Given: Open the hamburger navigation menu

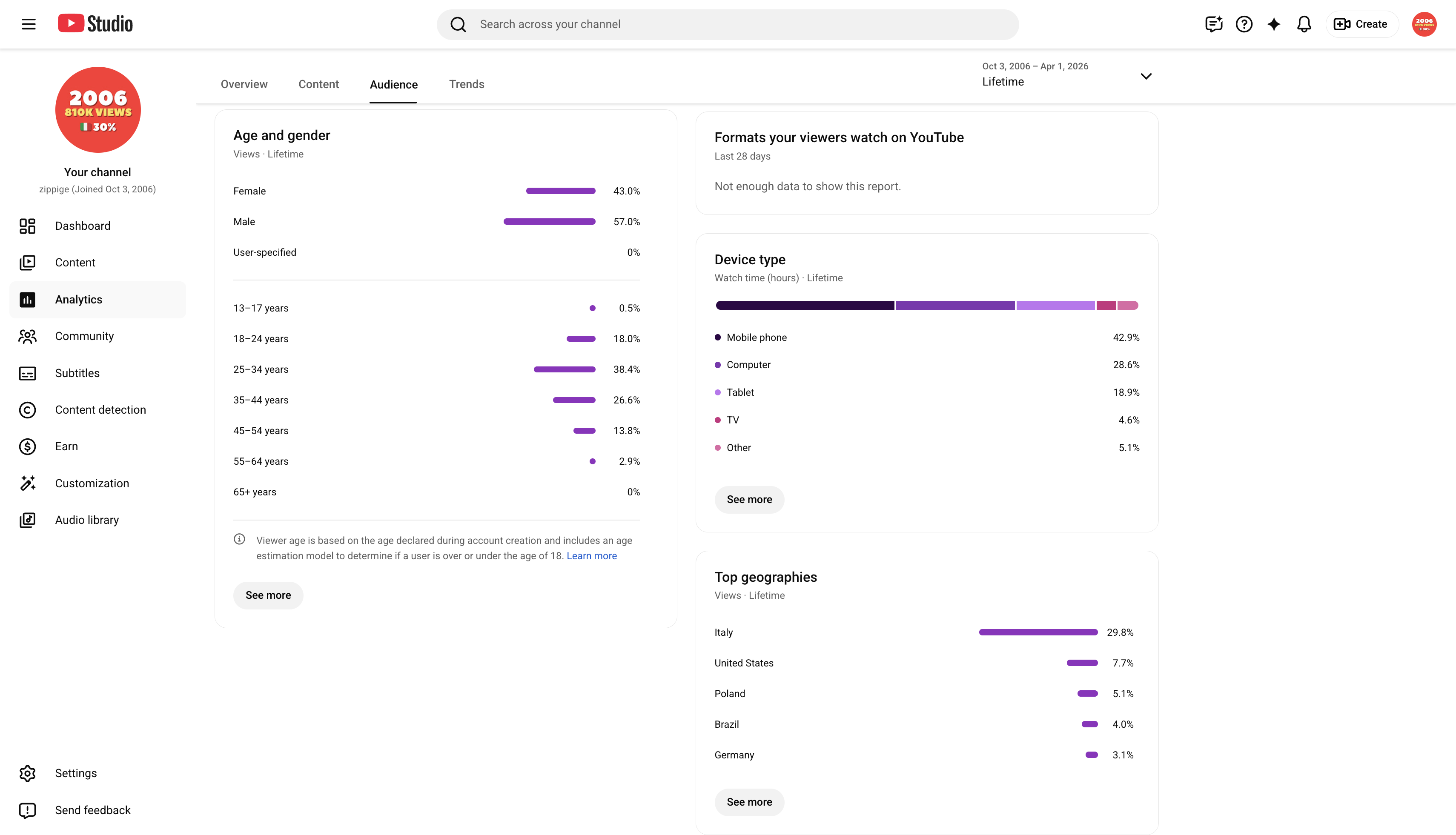Looking at the screenshot, I should (29, 24).
